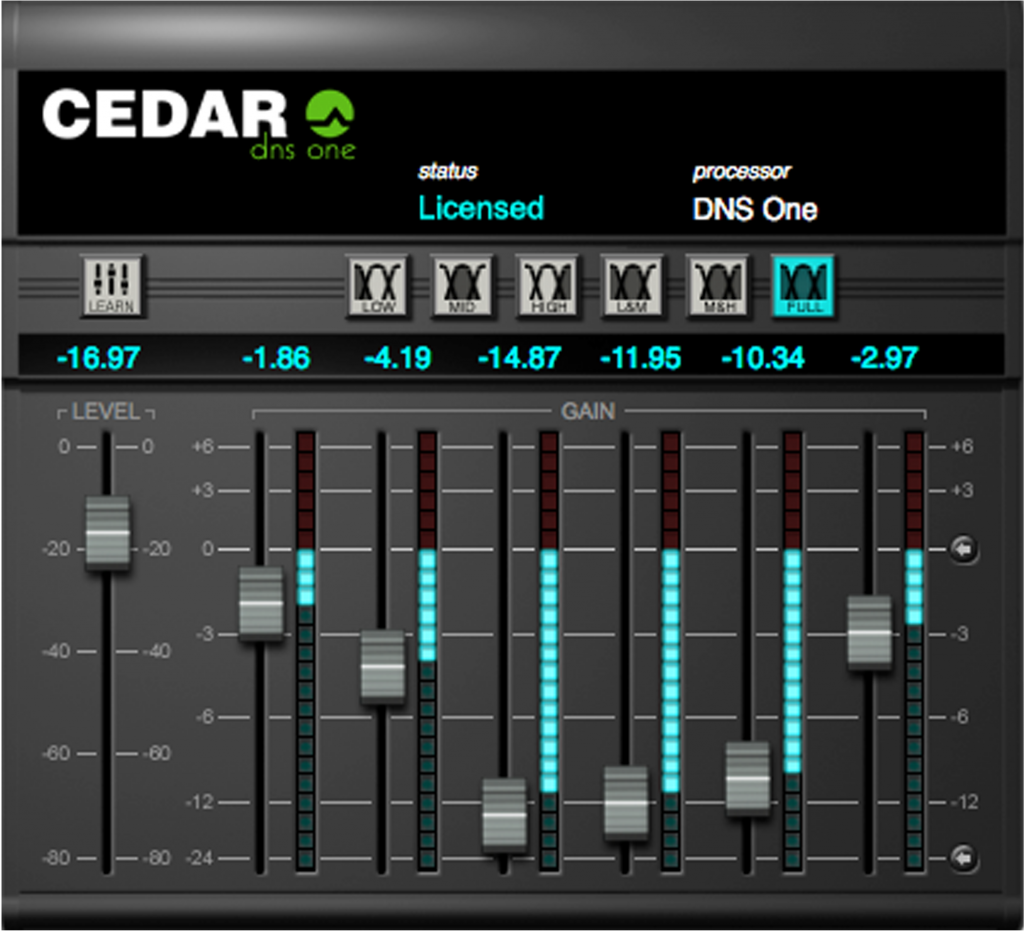Click the -10.34 gain value field
Image resolution: width=1024 pixels, height=938 pixels.
point(763,358)
